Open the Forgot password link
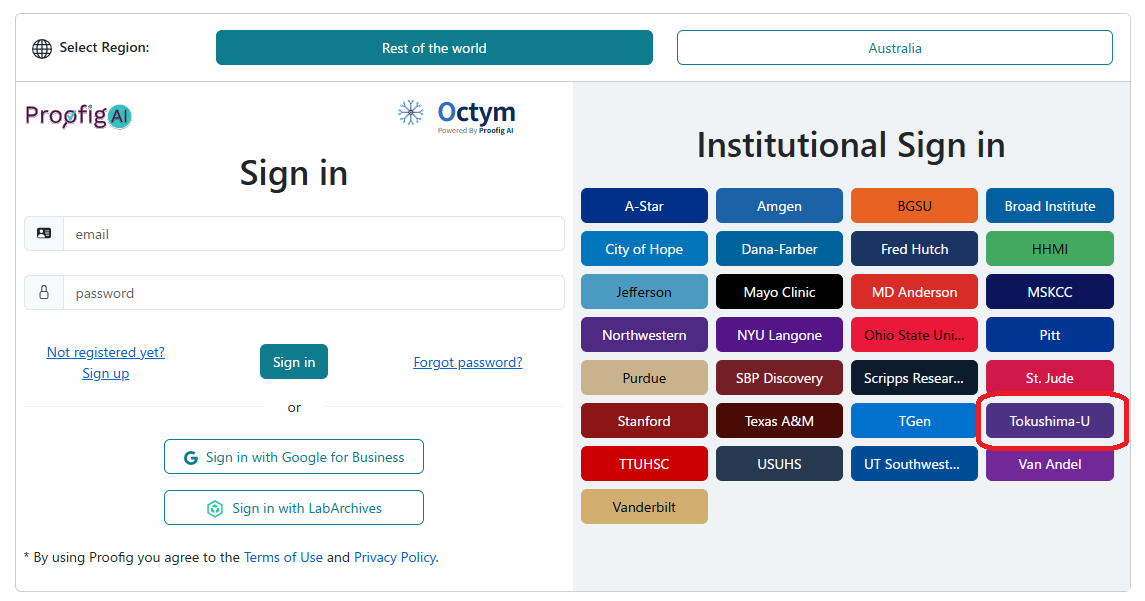The width and height of the screenshot is (1145, 601). (x=467, y=362)
